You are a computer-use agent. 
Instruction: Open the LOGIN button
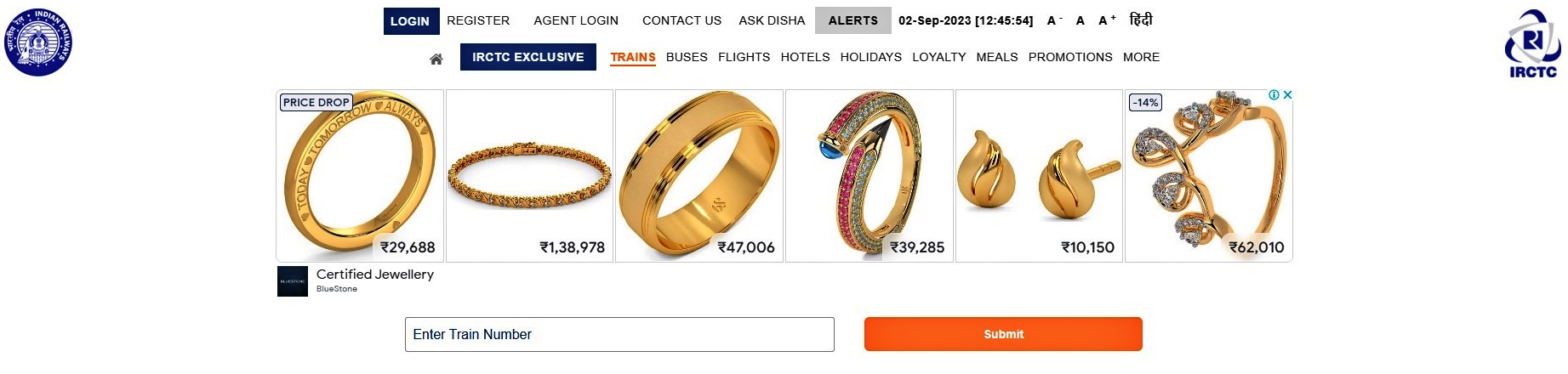410,21
